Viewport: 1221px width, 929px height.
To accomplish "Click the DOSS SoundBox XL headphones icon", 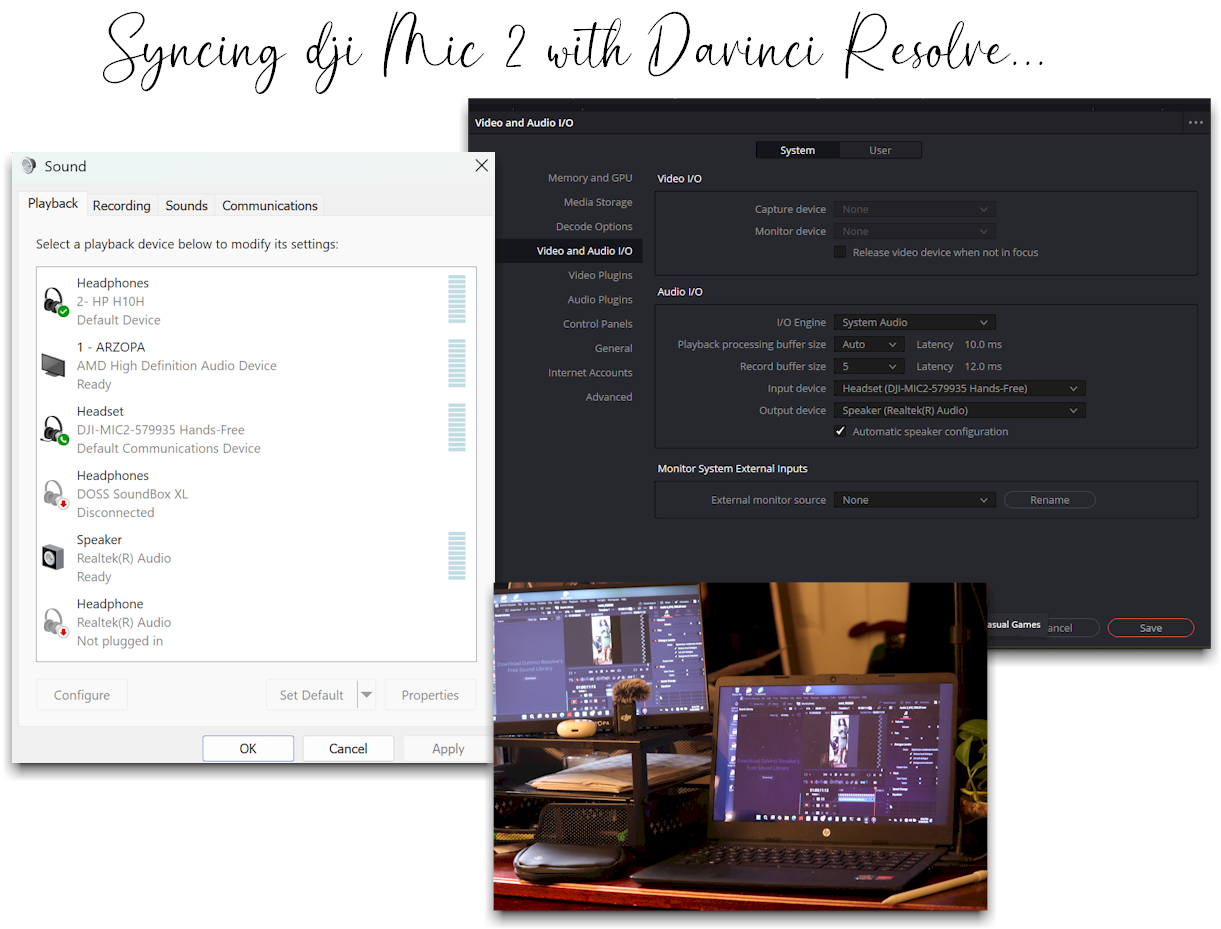I will 54,494.
